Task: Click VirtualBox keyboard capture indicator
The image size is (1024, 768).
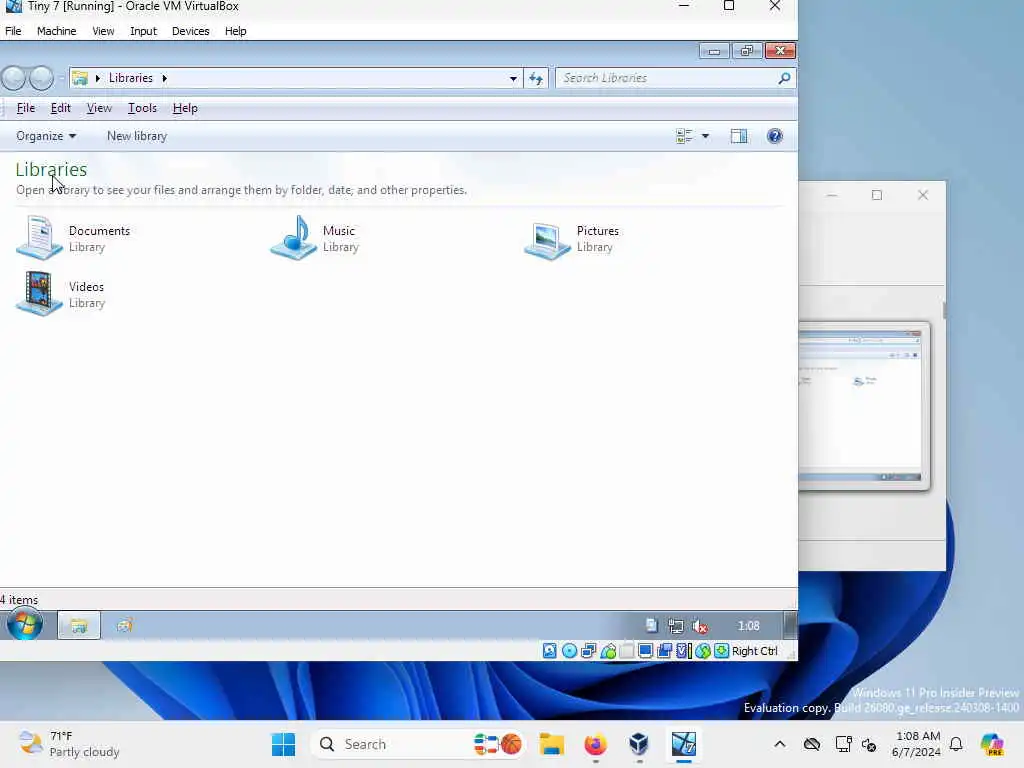Action: (x=721, y=650)
